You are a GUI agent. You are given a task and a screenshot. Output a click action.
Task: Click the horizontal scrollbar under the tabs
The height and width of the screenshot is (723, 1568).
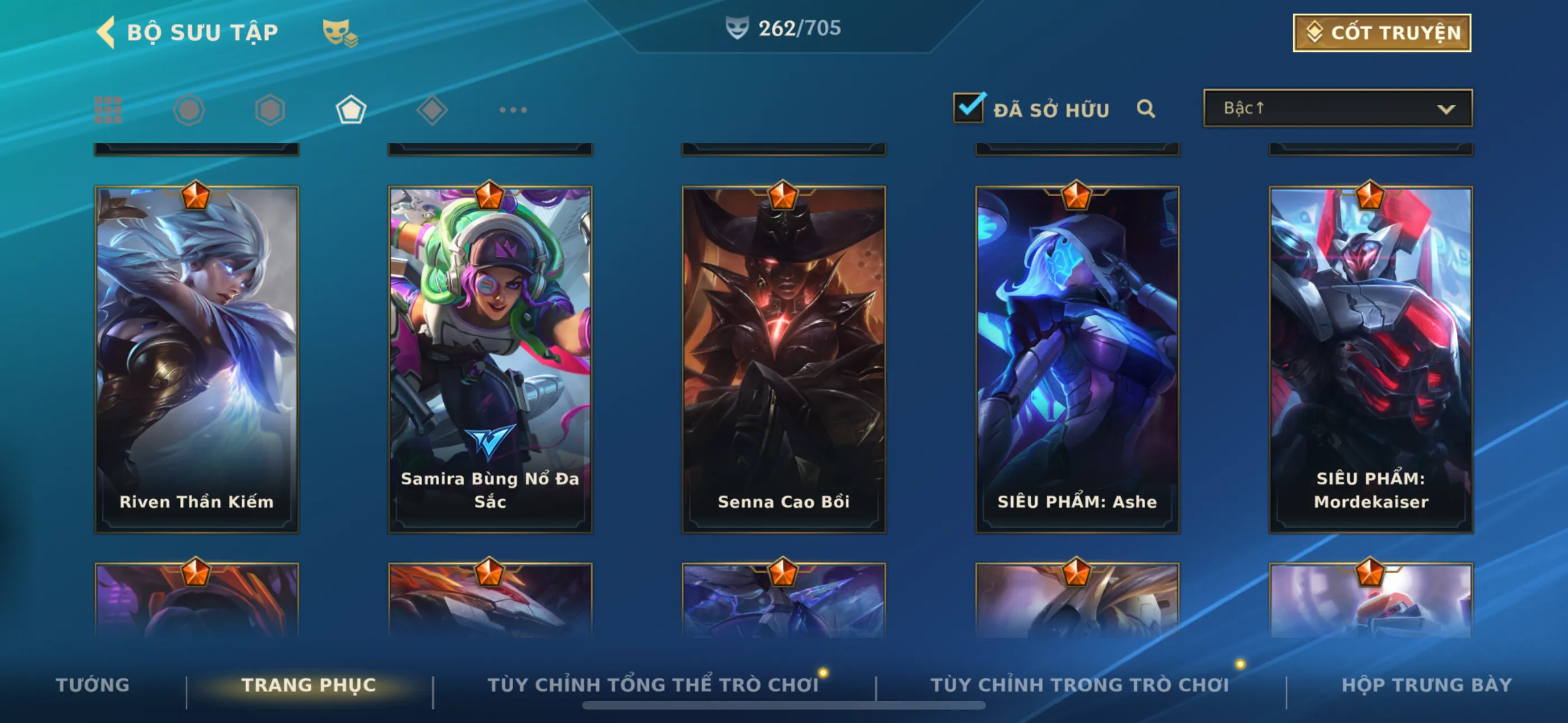point(783,706)
